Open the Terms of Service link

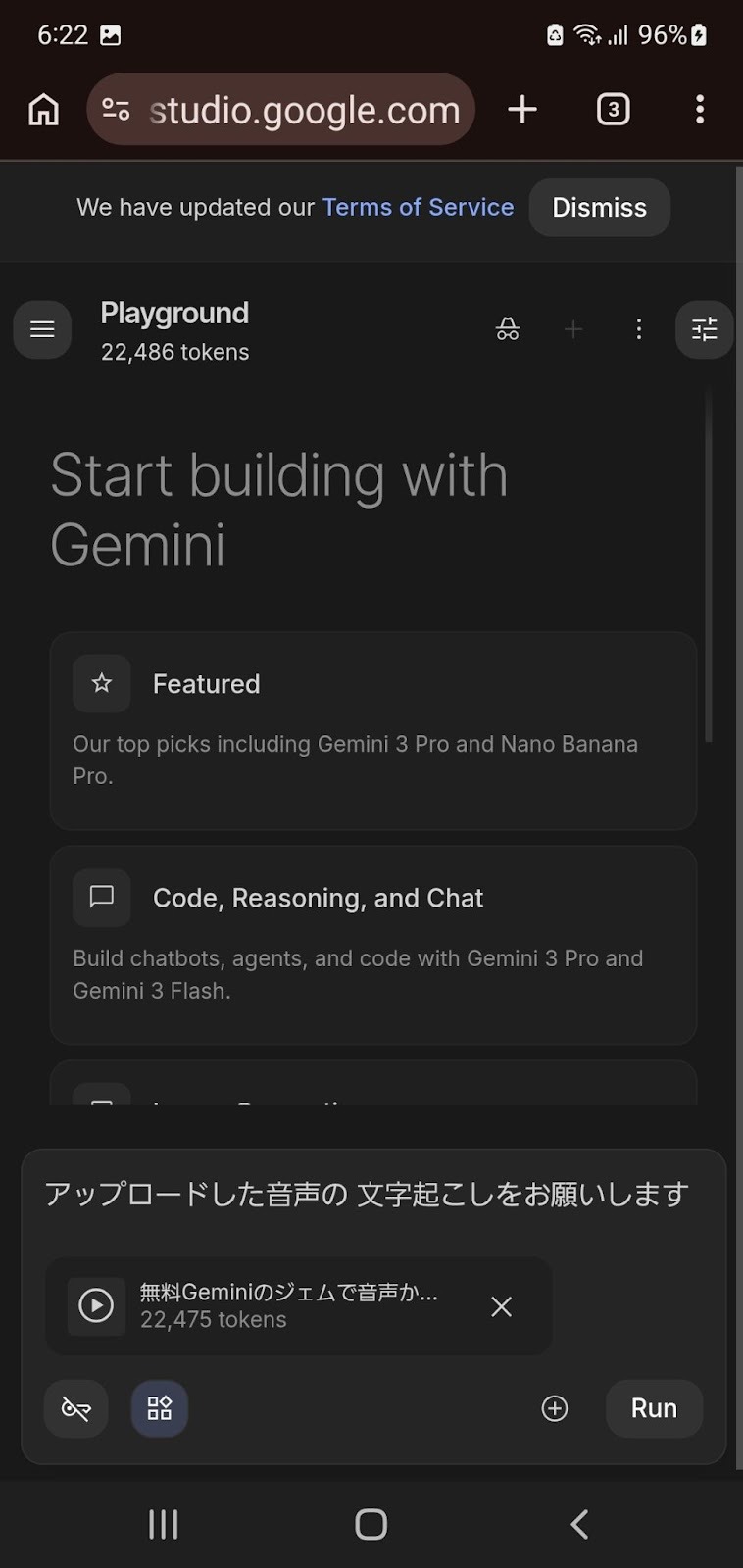[418, 208]
